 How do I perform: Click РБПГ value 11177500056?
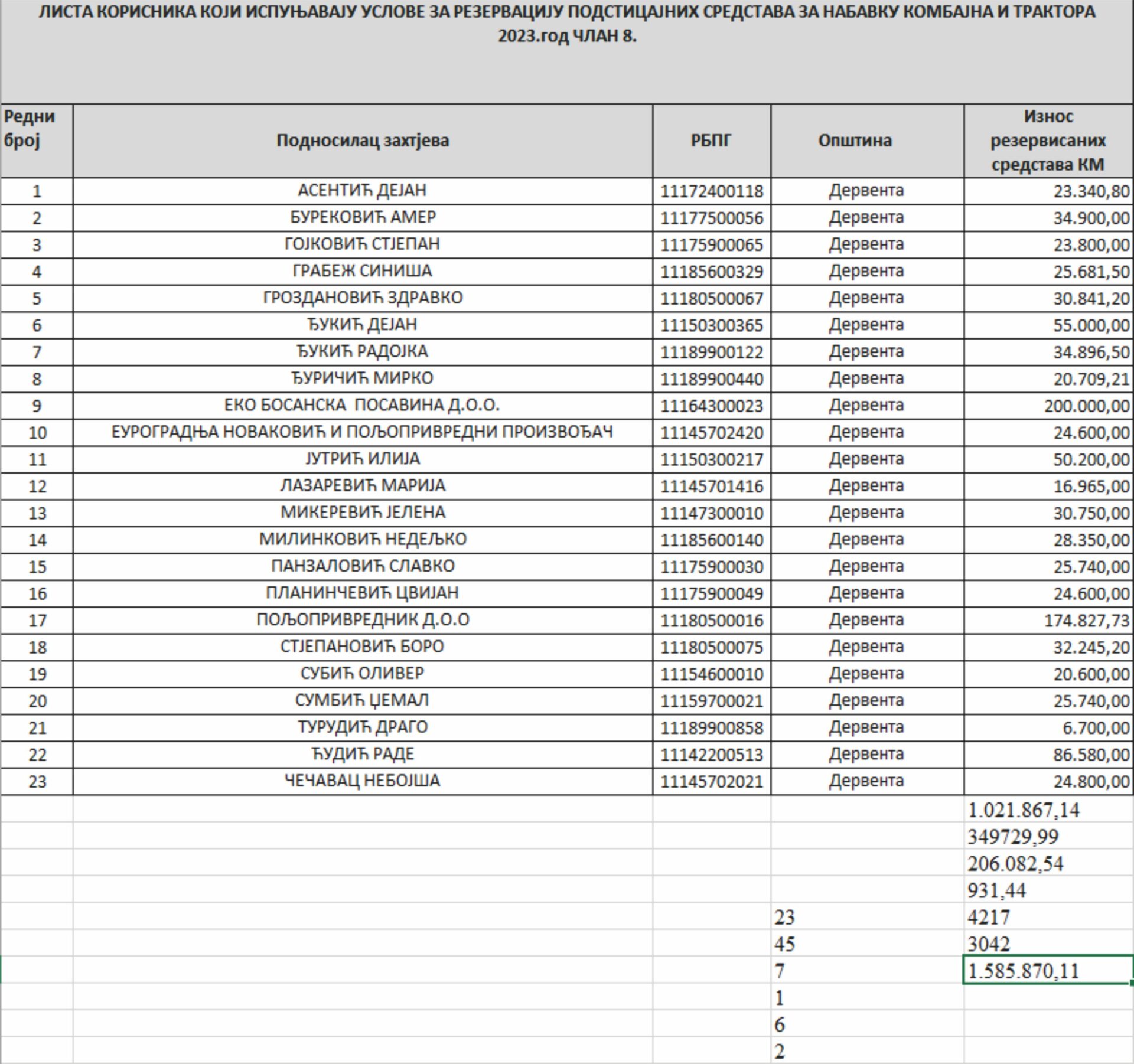click(x=712, y=218)
